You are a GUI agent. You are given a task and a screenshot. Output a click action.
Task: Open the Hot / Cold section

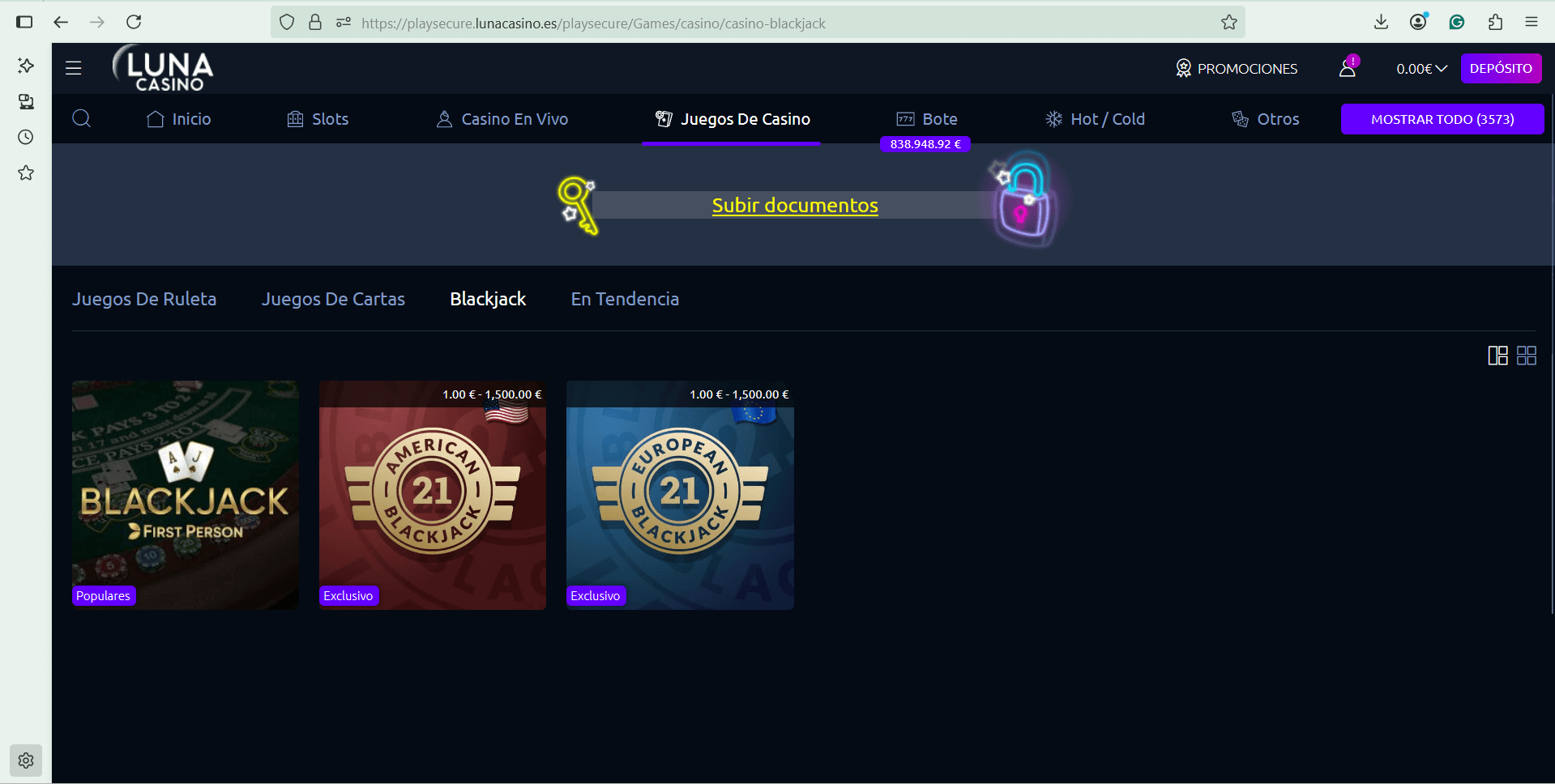coord(1095,119)
